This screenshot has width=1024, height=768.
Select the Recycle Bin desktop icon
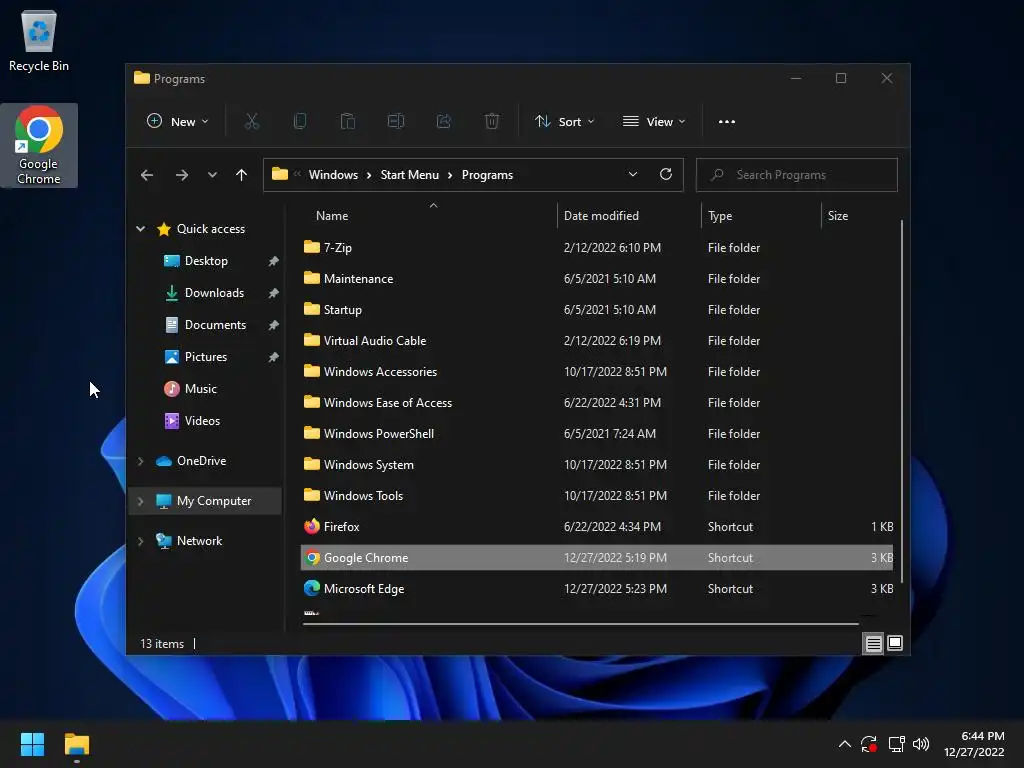[39, 40]
